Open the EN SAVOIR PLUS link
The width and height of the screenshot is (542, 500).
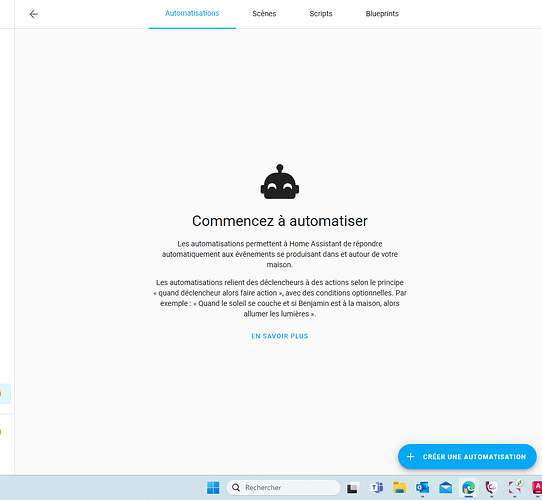click(280, 336)
